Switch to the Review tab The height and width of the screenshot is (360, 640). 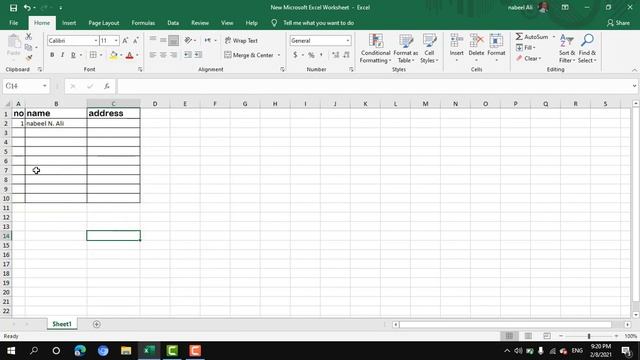[200, 23]
